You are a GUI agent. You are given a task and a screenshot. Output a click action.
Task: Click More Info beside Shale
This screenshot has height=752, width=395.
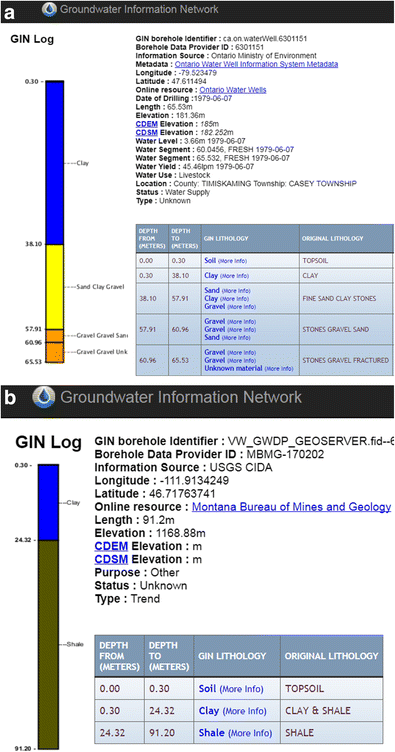[250, 733]
